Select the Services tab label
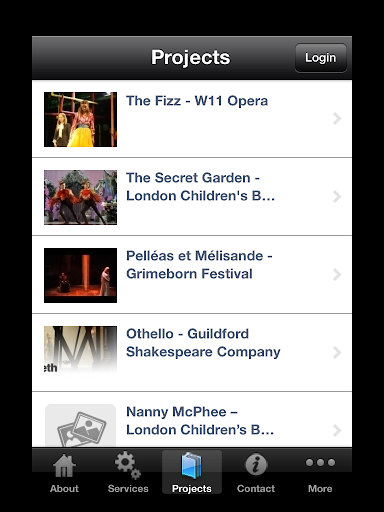This screenshot has height=512, width=384. [128, 489]
